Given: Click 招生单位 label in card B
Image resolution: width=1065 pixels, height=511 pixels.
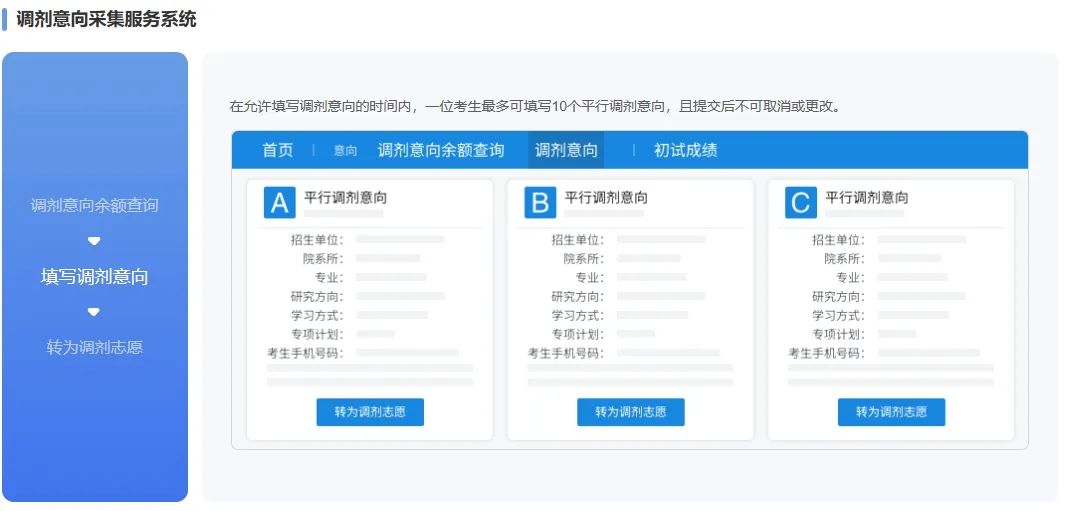Looking at the screenshot, I should pos(578,240).
